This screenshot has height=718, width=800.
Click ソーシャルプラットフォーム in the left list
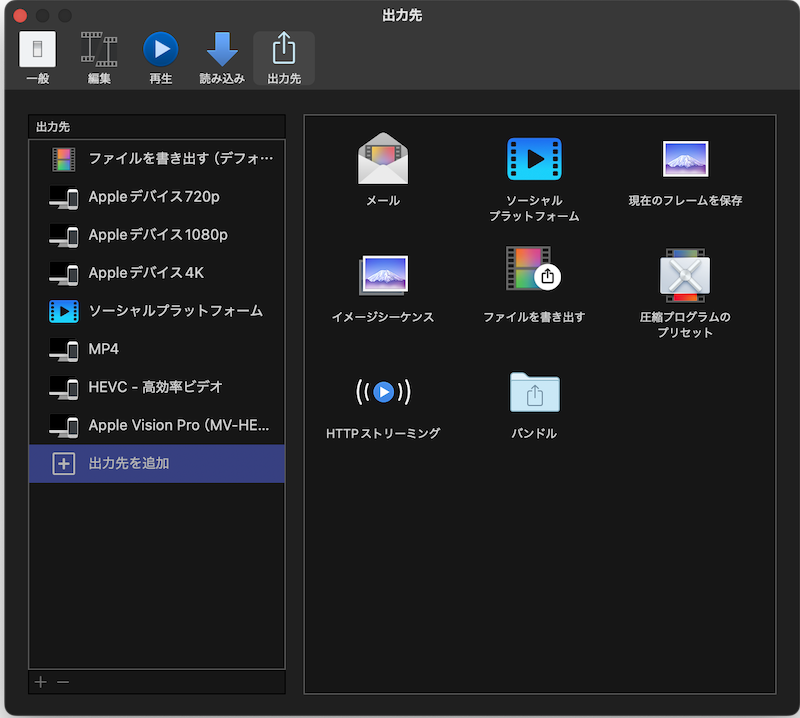coord(157,311)
